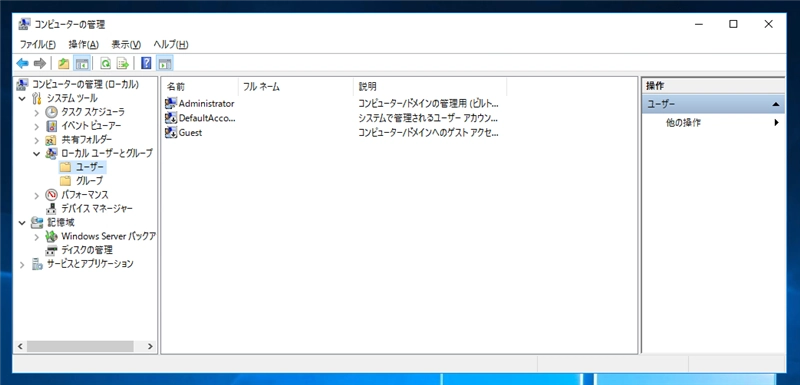Click the パフォーマンス icon in tree
This screenshot has width=800, height=385.
coord(52,194)
